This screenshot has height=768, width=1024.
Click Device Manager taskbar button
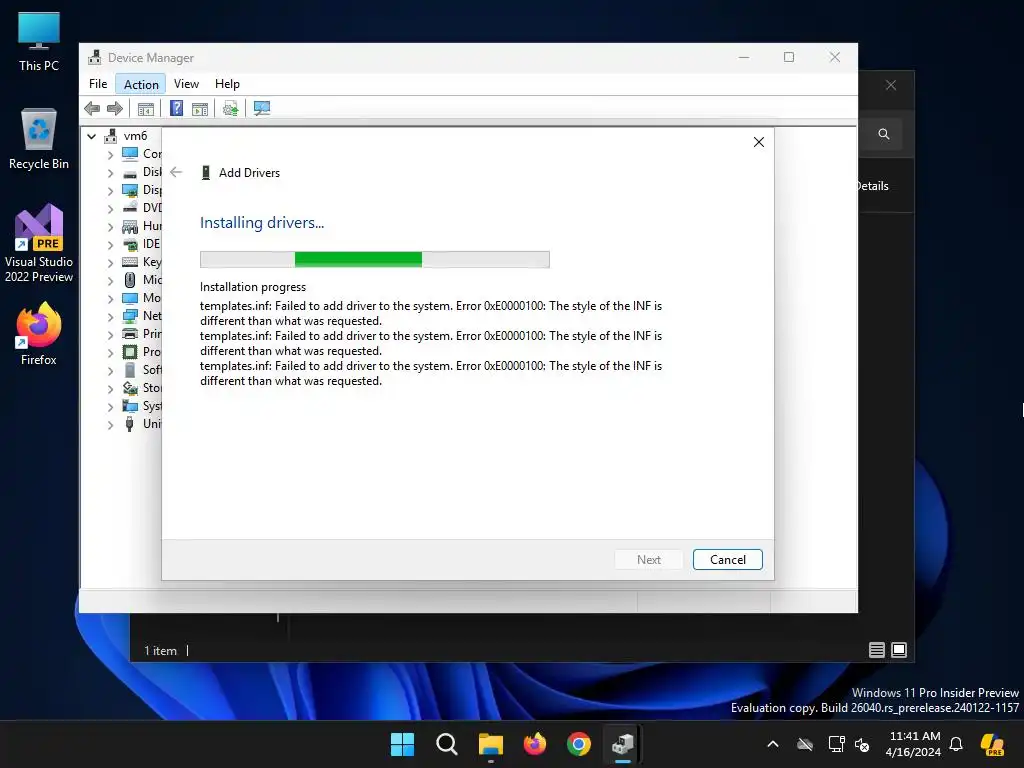click(x=623, y=744)
